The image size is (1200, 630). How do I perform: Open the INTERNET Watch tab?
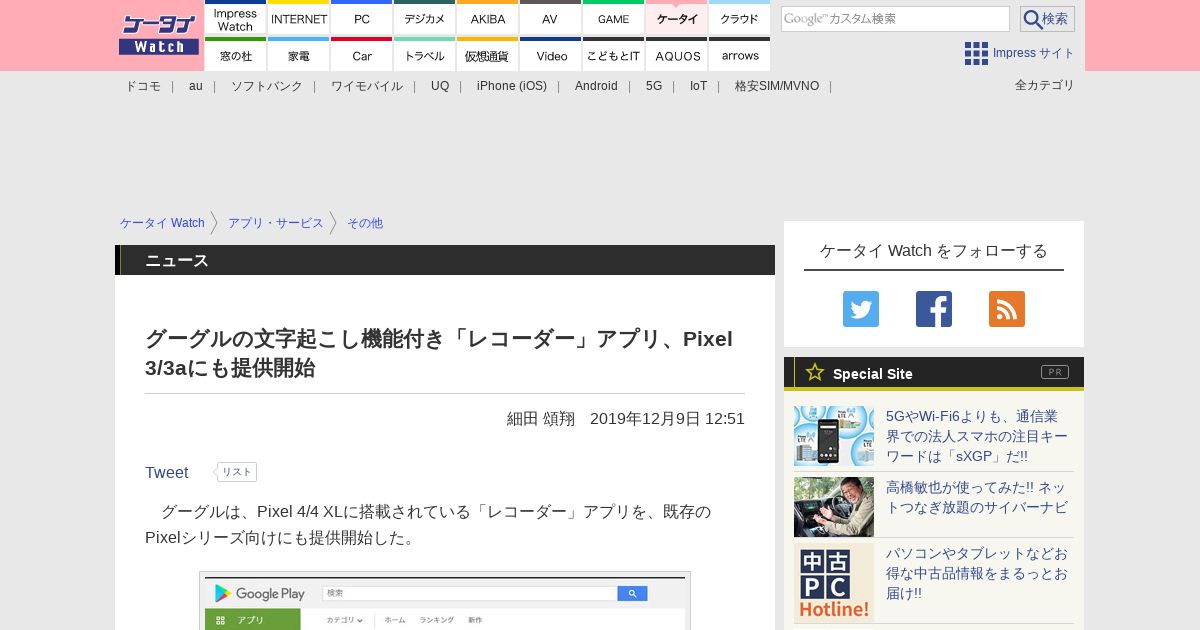tap(299, 19)
